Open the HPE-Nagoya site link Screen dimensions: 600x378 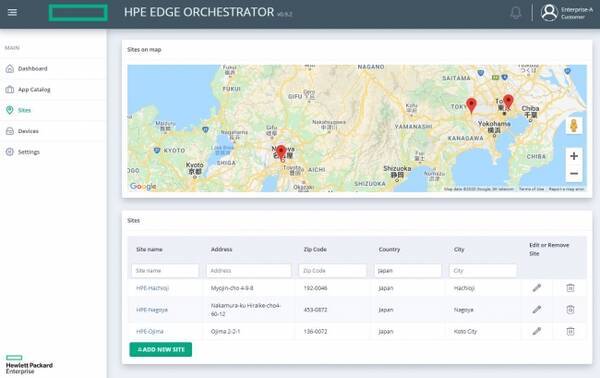coord(152,310)
